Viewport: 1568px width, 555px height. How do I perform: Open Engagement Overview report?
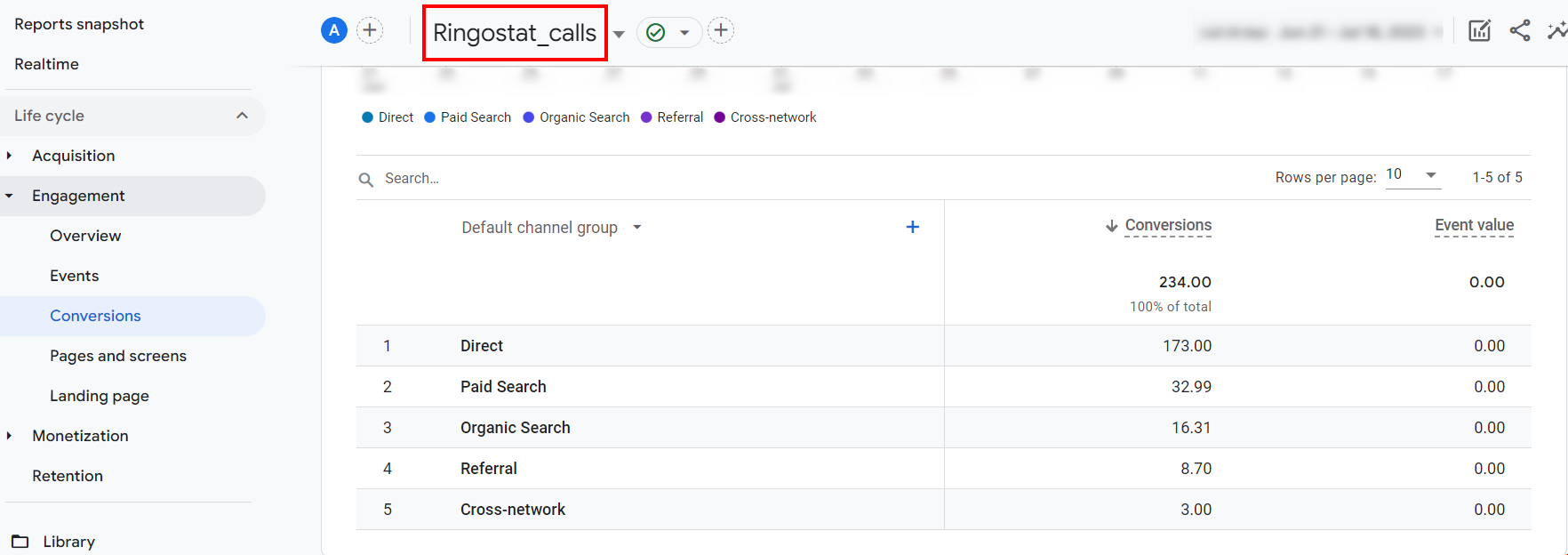click(85, 236)
